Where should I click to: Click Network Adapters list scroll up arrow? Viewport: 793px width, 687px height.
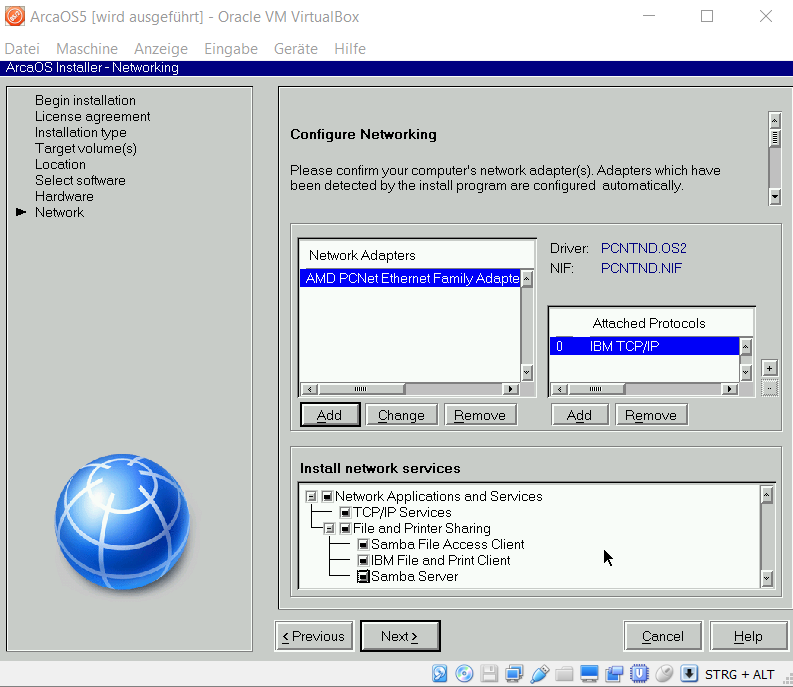(x=526, y=279)
